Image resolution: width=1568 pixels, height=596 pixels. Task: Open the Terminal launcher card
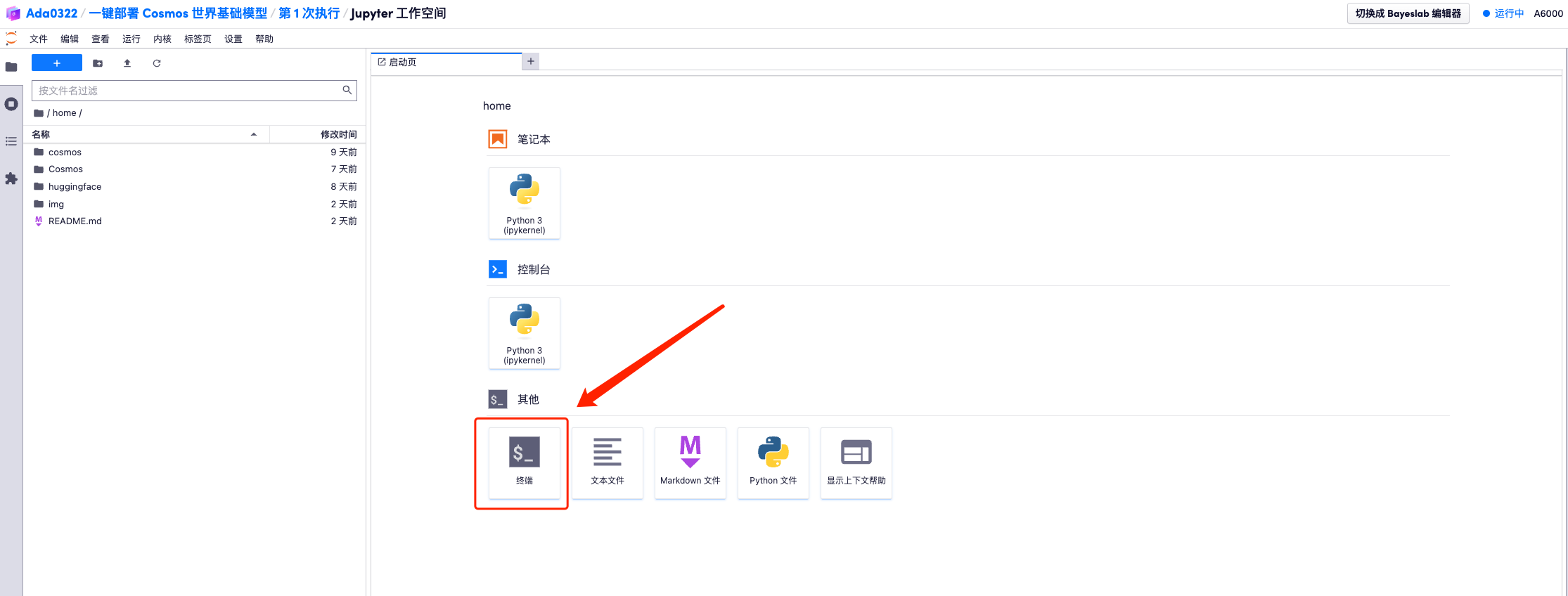[524, 462]
